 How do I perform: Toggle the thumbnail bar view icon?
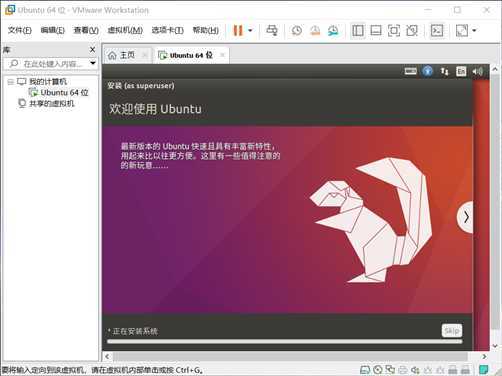coord(376,31)
